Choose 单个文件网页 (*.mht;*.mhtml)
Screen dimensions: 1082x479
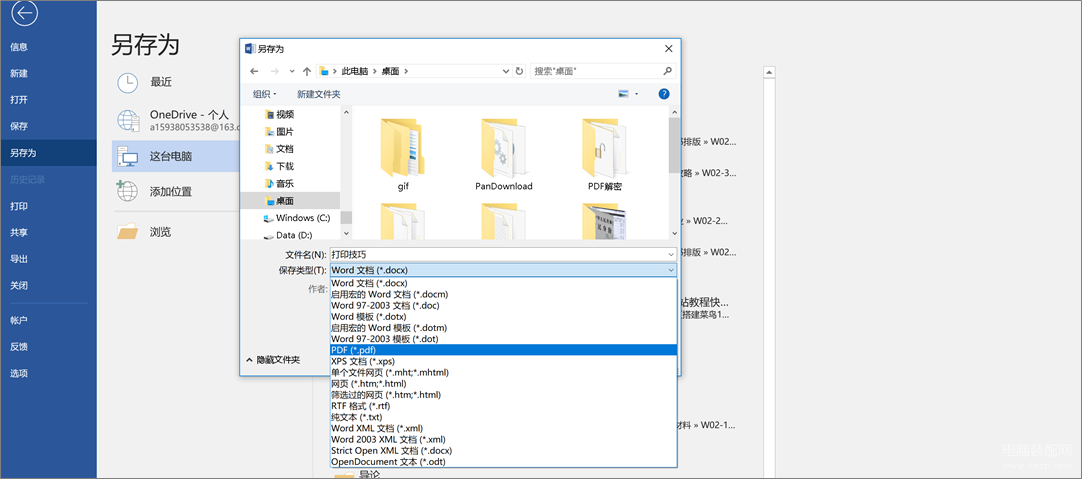(503, 372)
